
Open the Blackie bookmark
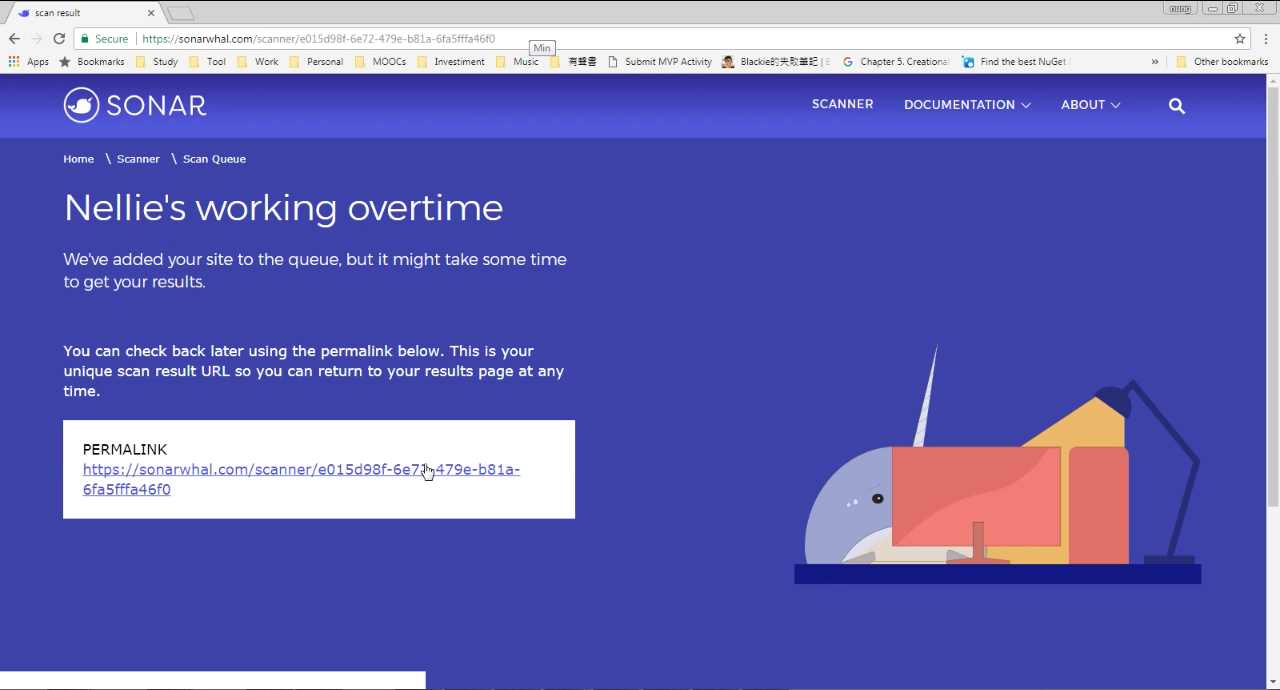pyautogui.click(x=776, y=61)
